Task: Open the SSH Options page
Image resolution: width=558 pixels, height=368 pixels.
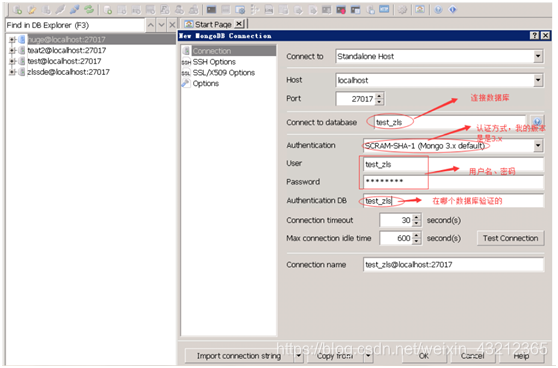Action: pos(214,62)
